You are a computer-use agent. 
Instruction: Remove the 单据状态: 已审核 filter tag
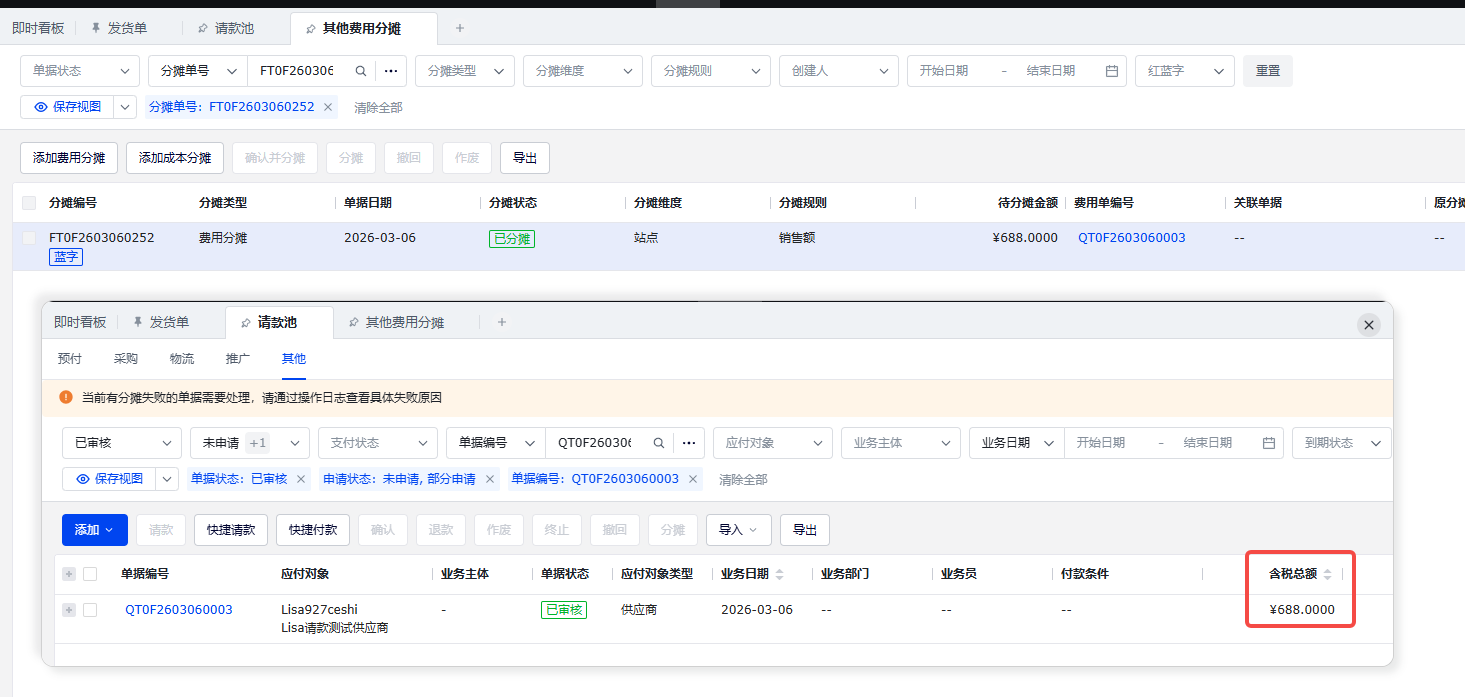pyautogui.click(x=299, y=479)
